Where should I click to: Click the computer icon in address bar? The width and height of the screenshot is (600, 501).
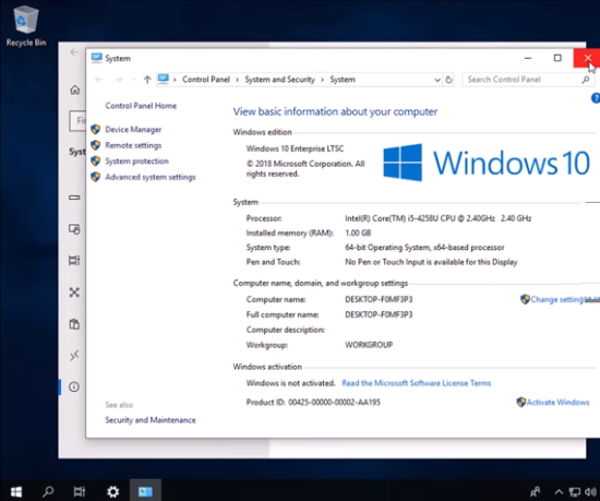(x=163, y=79)
